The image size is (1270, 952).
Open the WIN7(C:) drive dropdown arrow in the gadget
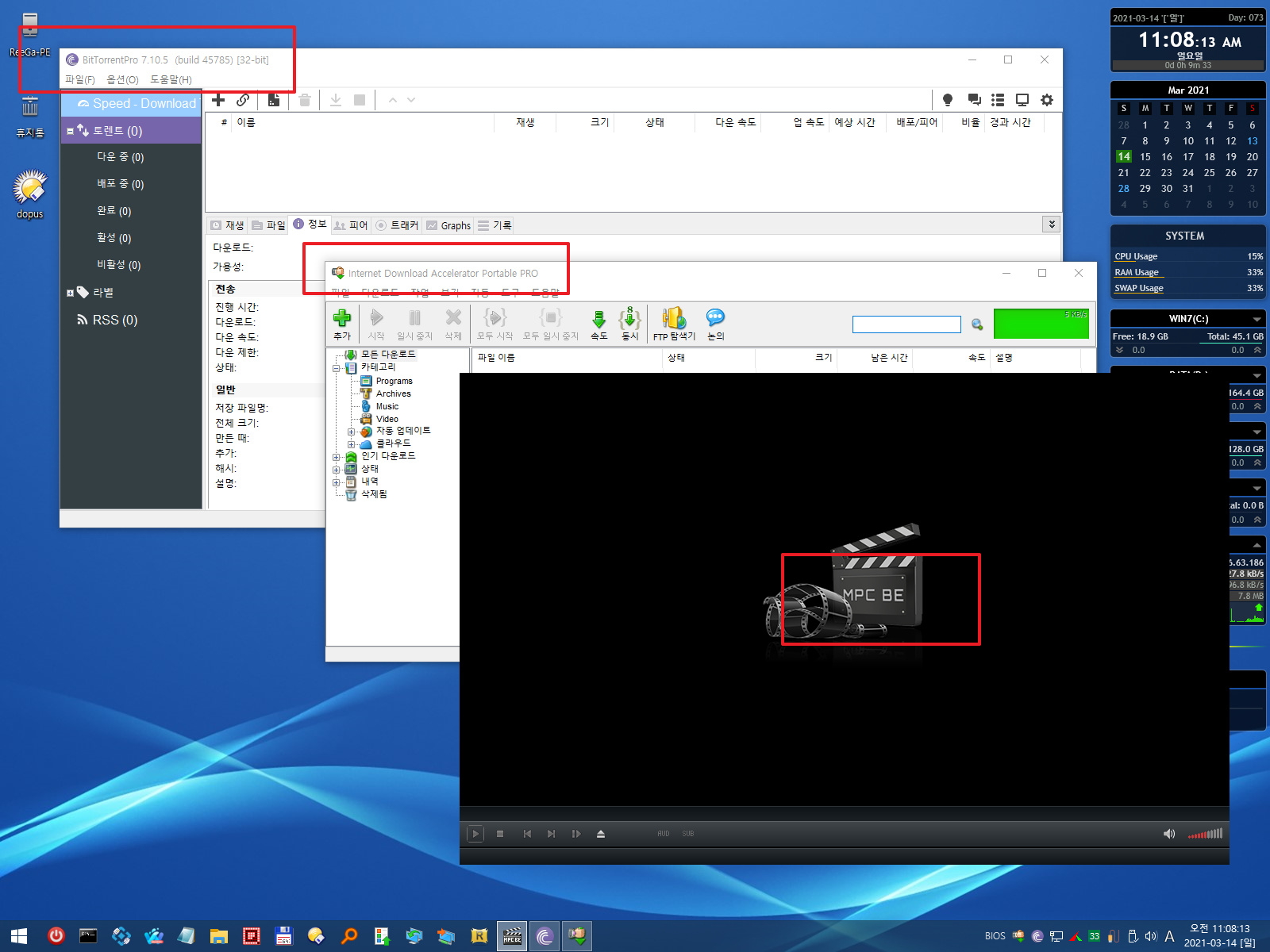coord(1257,319)
